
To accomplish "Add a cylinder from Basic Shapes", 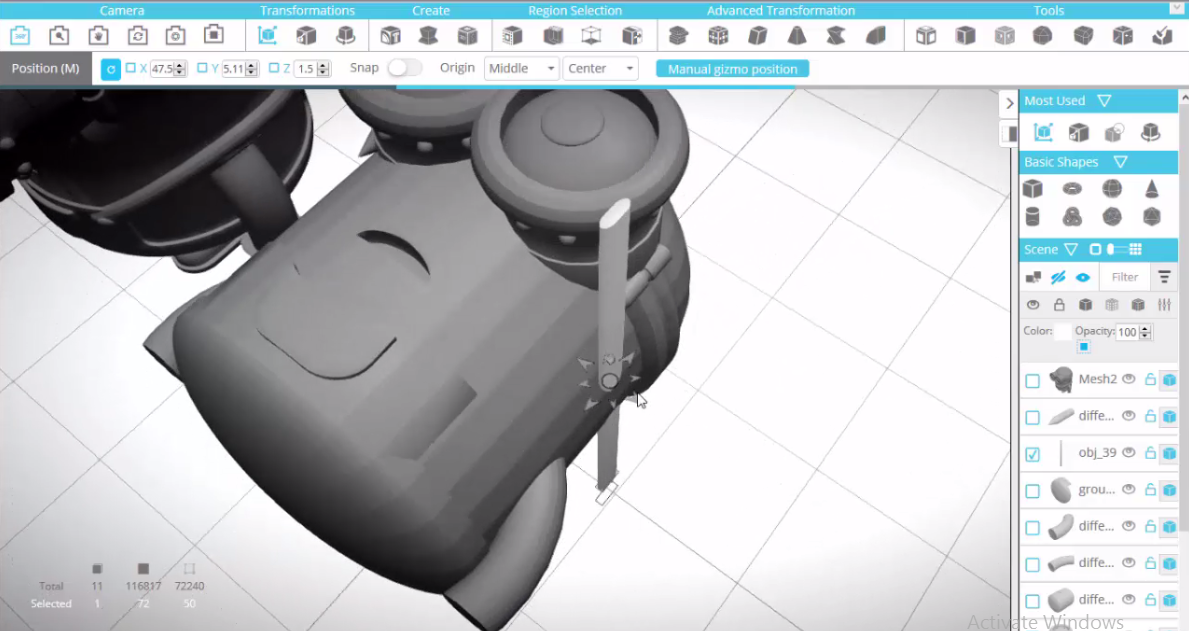I will click(1032, 217).
